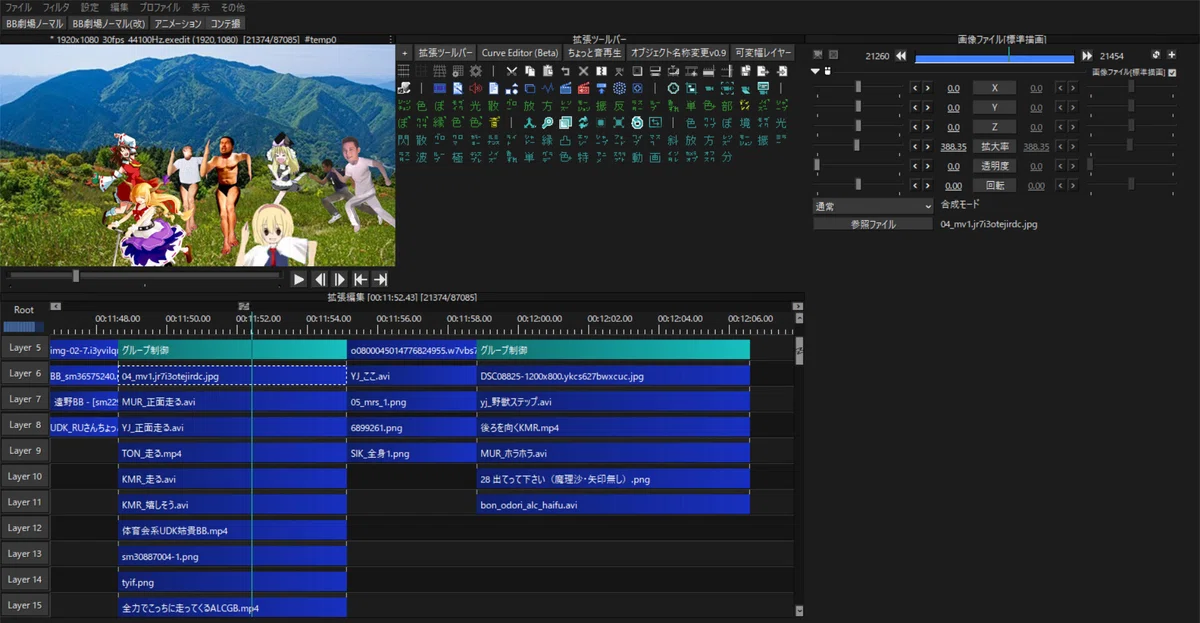Add a video object with blue screen icon
The height and width of the screenshot is (623, 1200).
[x=440, y=88]
